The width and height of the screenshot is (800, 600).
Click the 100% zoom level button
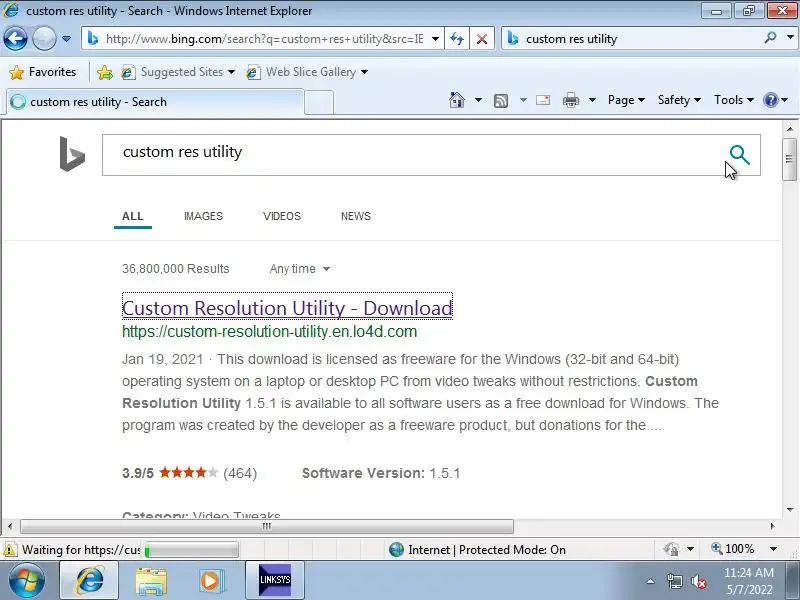pos(733,549)
